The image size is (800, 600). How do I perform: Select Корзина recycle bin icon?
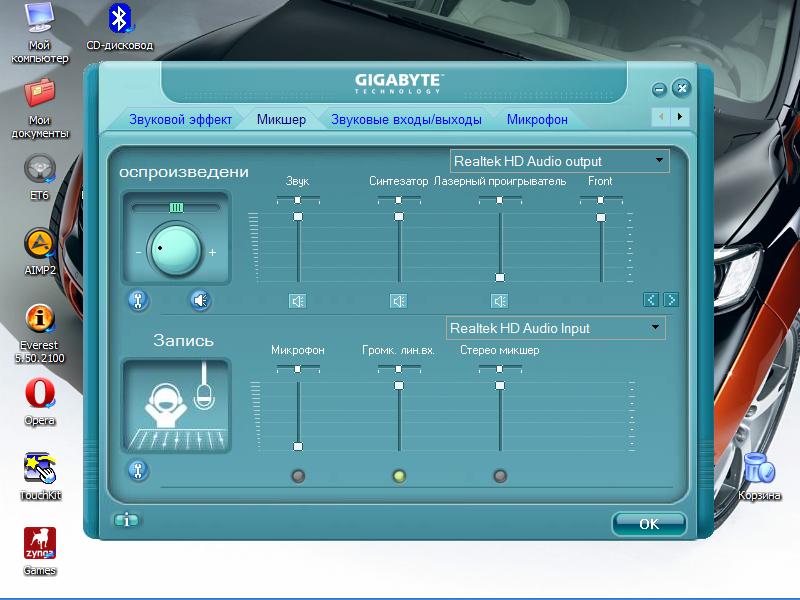tap(759, 477)
